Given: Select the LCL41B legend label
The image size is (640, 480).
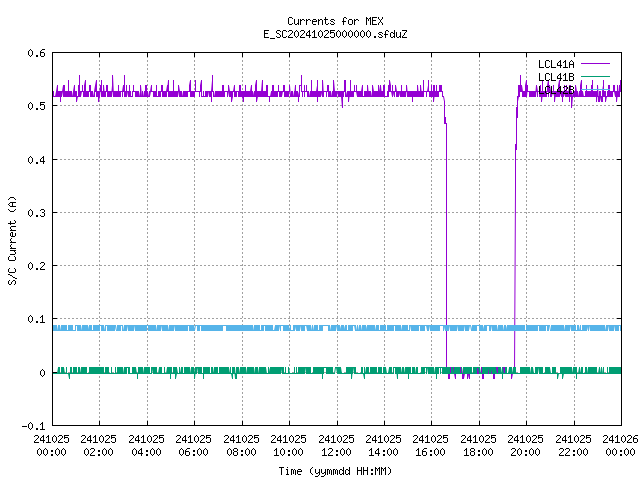Looking at the screenshot, I should click(556, 77).
